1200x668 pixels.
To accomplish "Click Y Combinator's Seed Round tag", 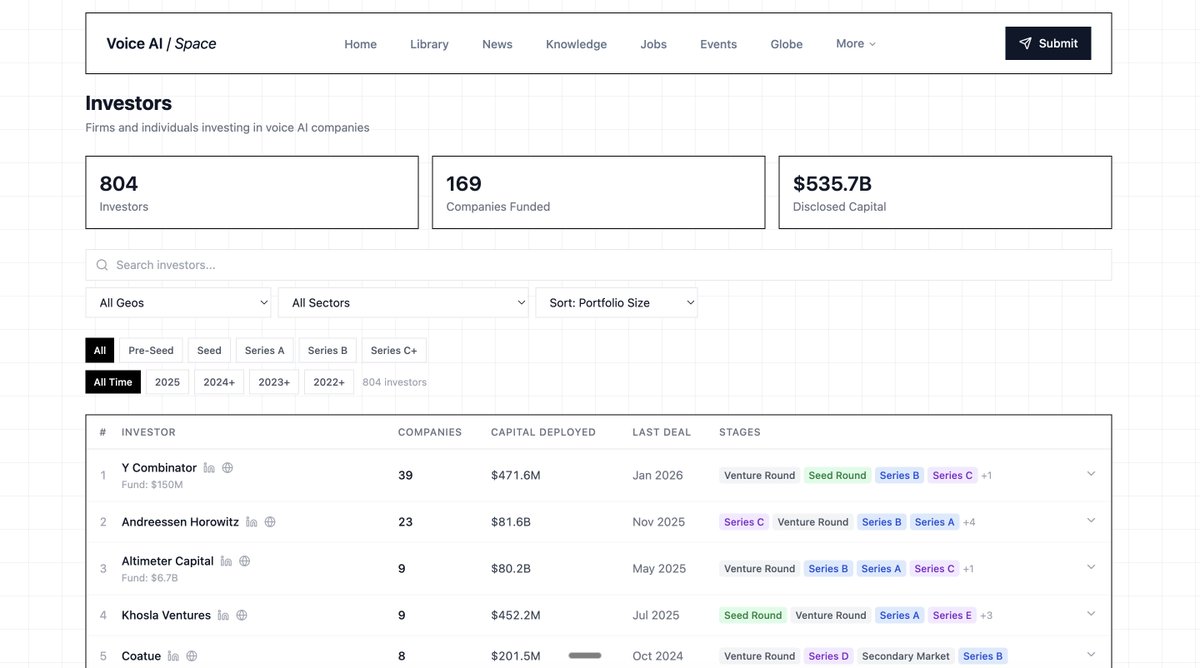I will click(x=837, y=475).
